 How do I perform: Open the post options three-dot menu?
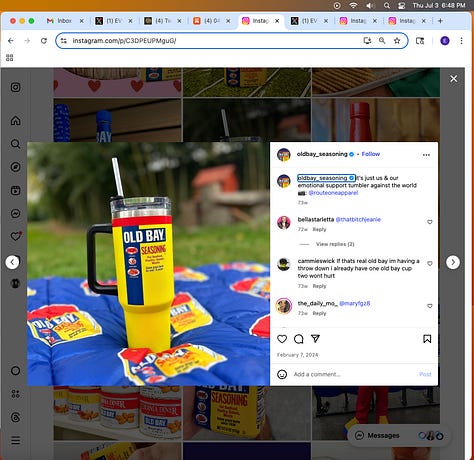[426, 155]
